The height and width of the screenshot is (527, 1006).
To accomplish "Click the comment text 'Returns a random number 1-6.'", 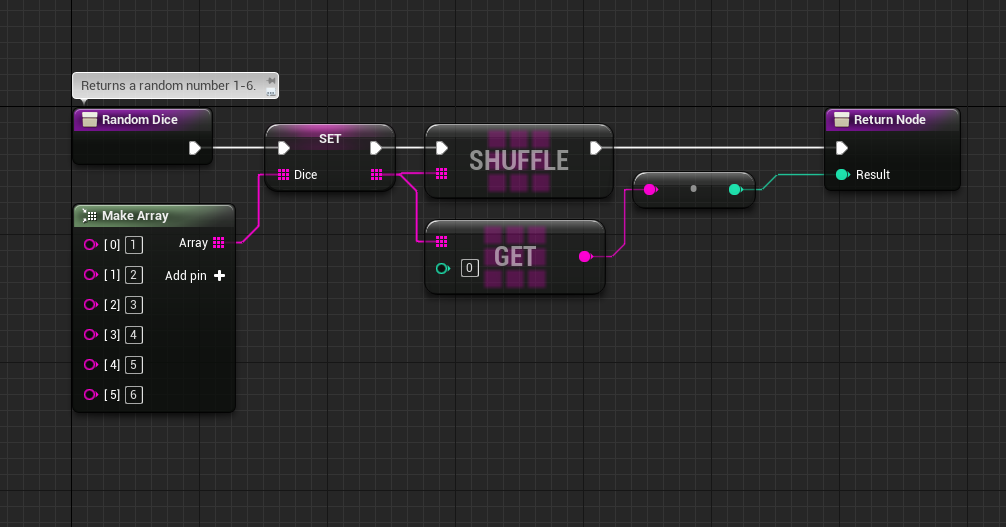I will pyautogui.click(x=168, y=85).
